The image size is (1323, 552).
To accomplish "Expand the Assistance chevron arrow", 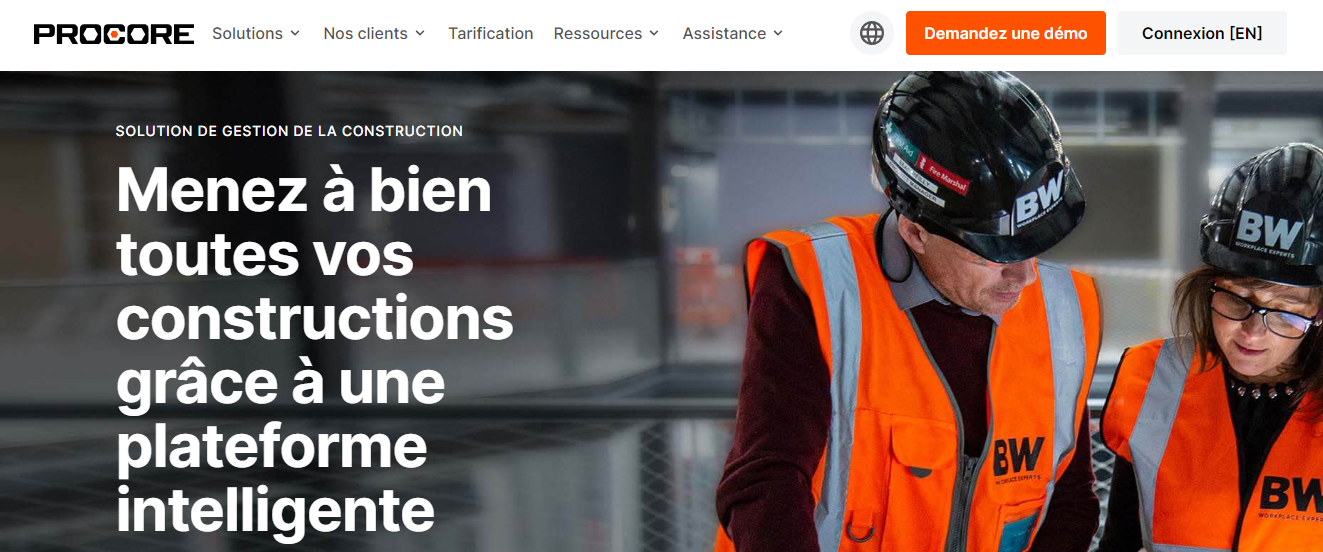I will [x=778, y=34].
